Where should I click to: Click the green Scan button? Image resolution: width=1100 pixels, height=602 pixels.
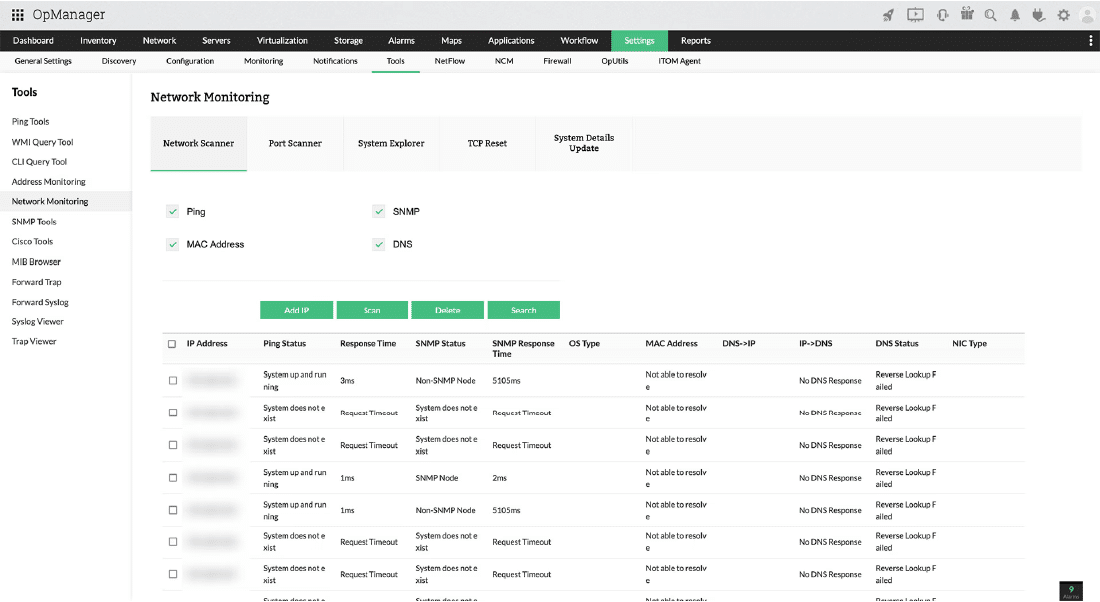372,310
